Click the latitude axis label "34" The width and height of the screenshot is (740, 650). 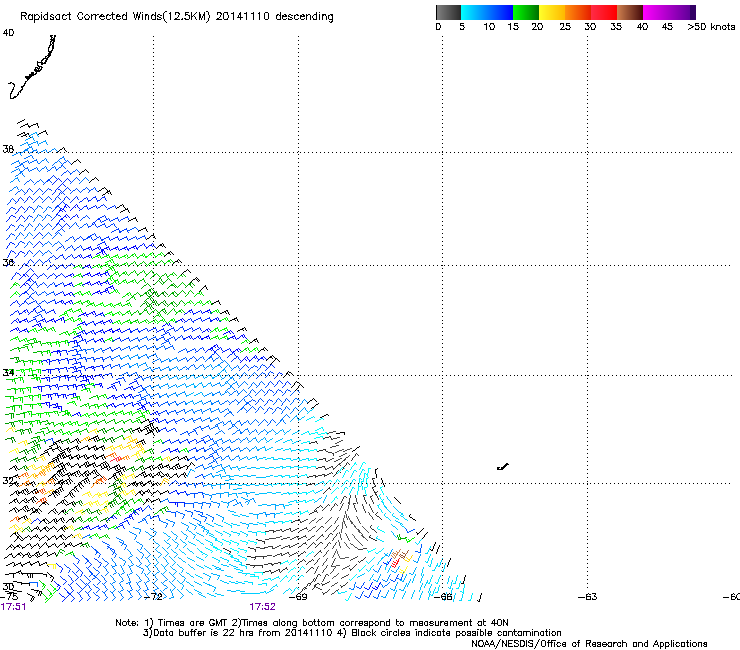click(8, 372)
